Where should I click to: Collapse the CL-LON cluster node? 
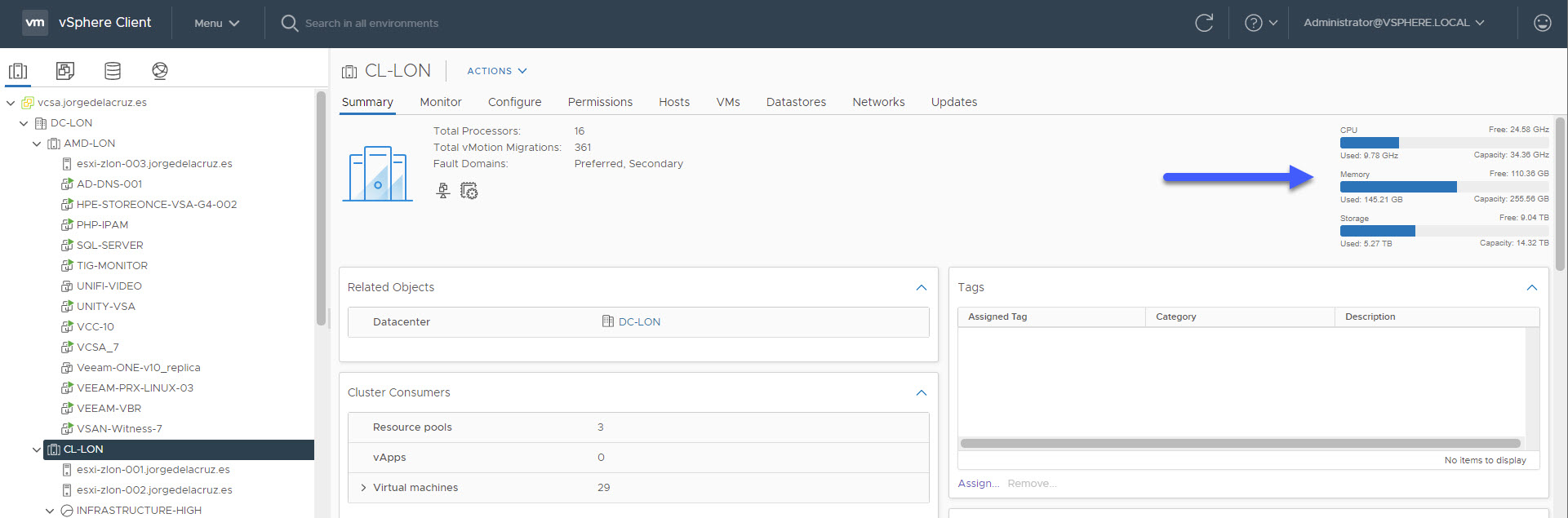[37, 449]
